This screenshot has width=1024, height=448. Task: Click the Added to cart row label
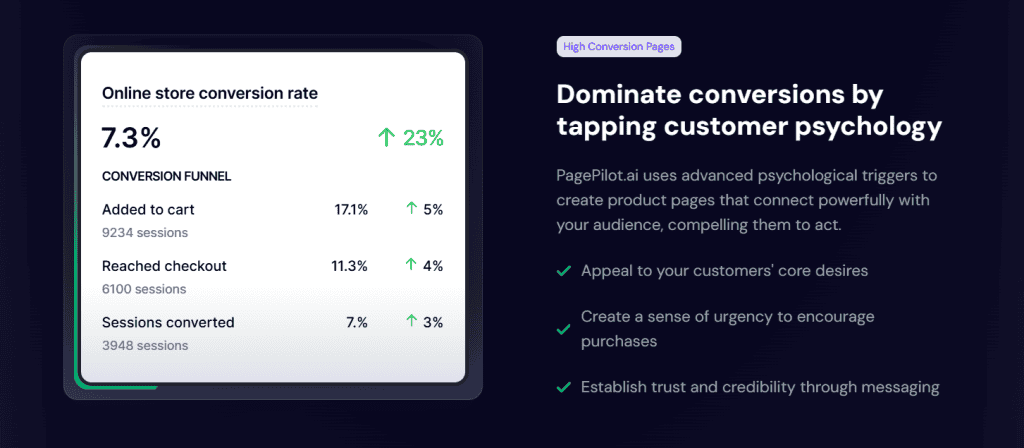(148, 210)
